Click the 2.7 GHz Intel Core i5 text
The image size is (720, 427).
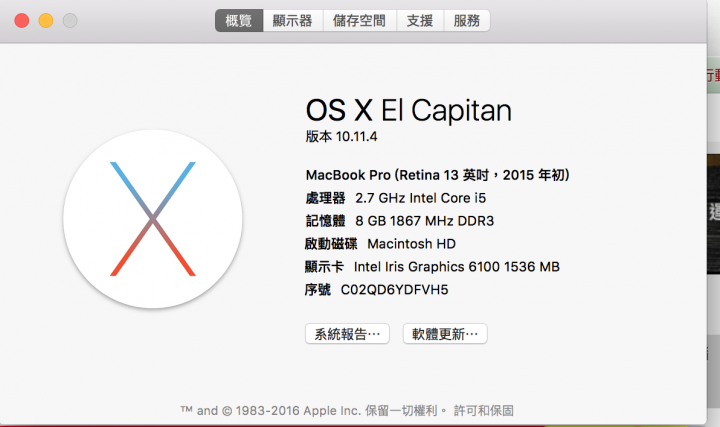pos(421,198)
